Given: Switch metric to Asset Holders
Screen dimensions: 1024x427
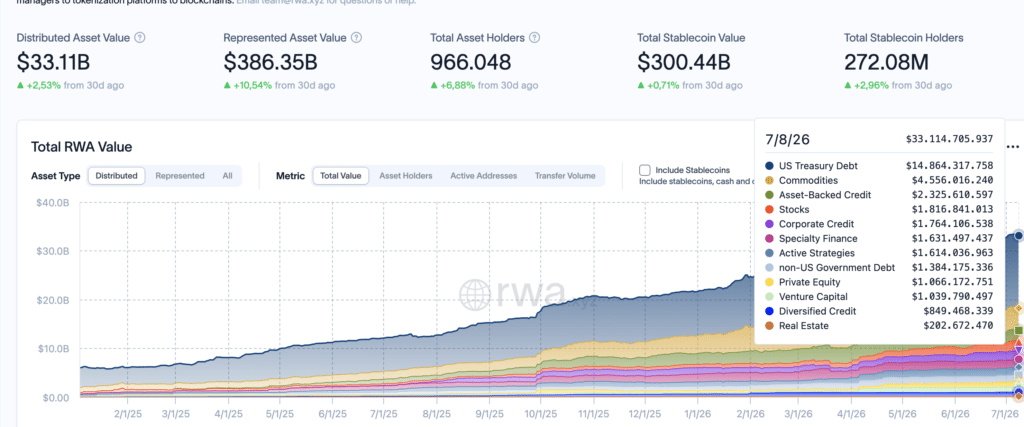Looking at the screenshot, I should coord(406,176).
